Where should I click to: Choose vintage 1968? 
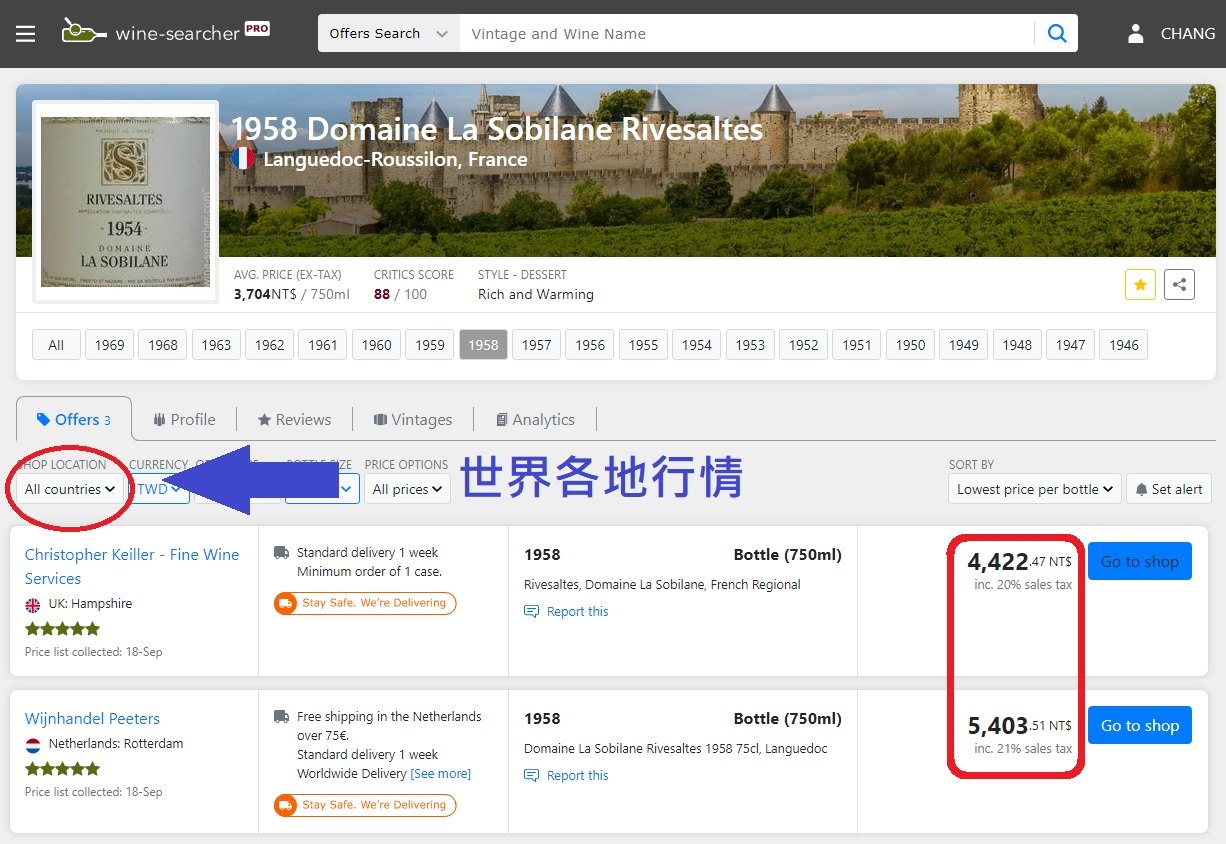[163, 345]
